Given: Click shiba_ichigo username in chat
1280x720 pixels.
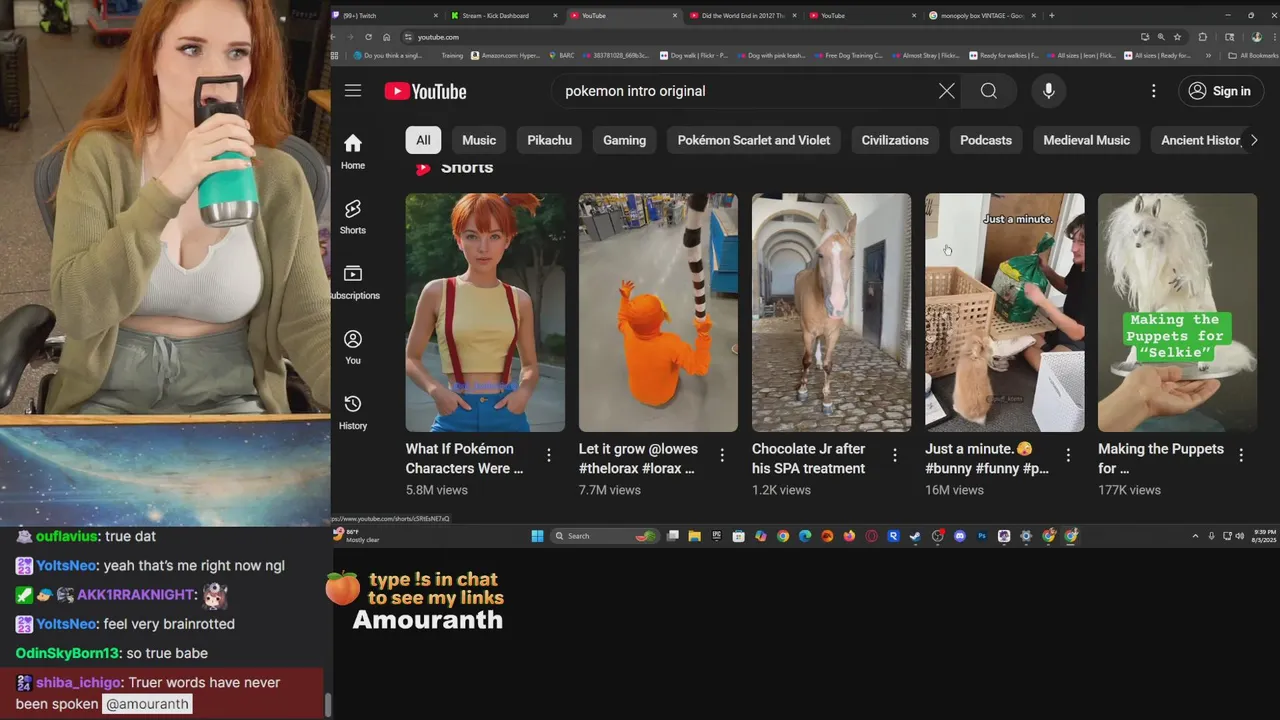Looking at the screenshot, I should pyautogui.click(x=79, y=682).
